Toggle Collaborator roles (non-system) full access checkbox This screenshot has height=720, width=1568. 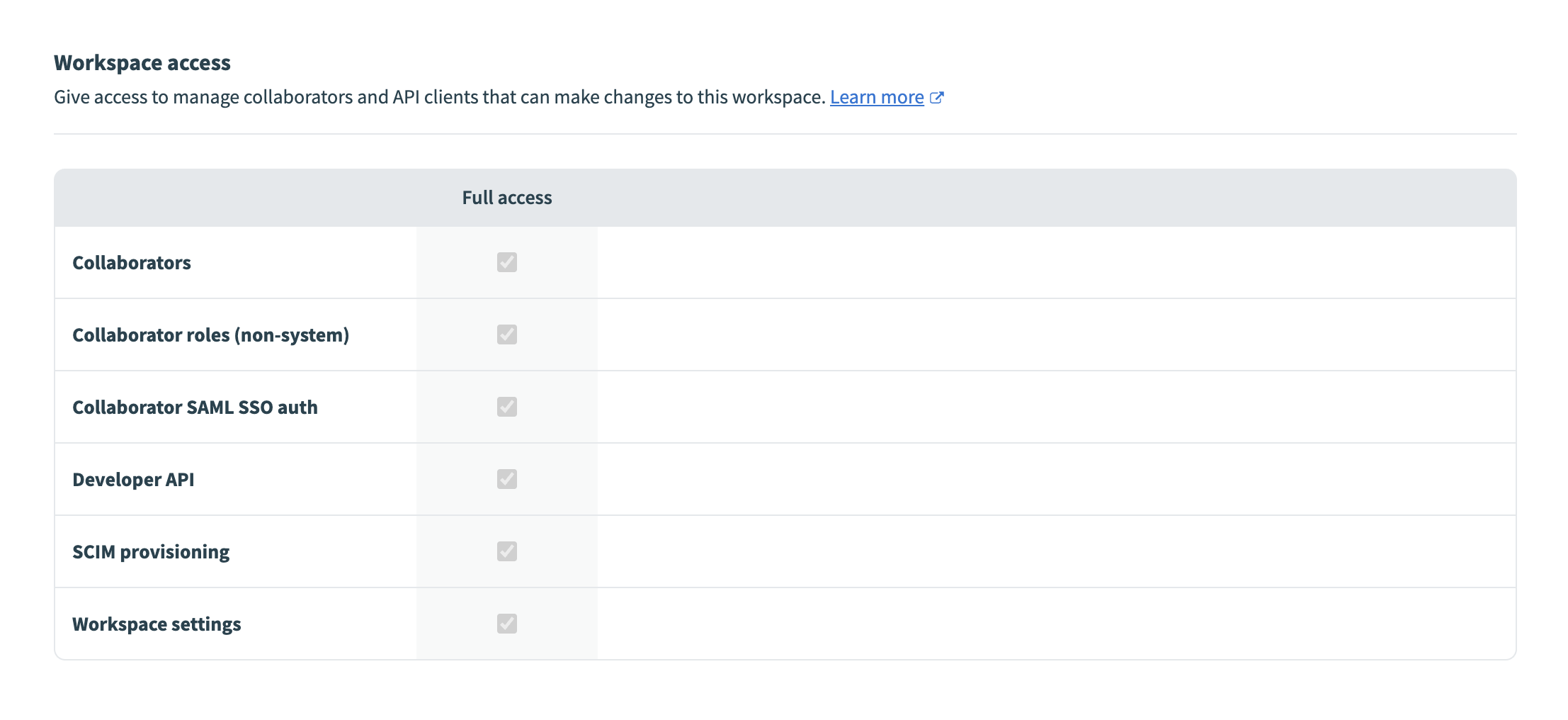point(506,334)
